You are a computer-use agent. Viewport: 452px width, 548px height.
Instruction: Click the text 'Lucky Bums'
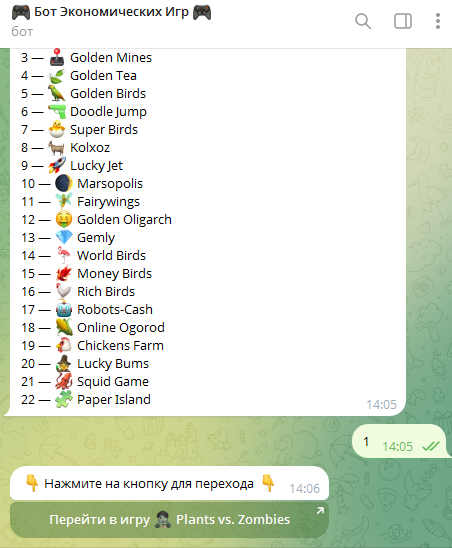[113, 364]
